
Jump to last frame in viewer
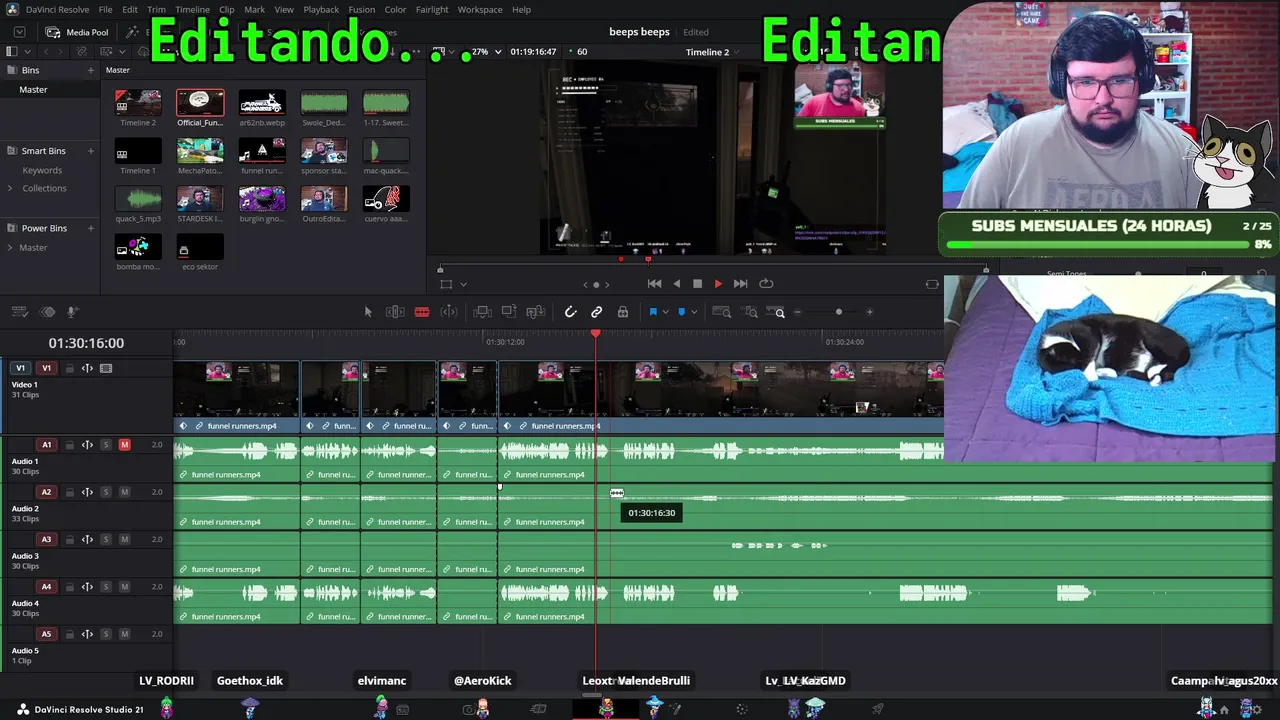coord(741,284)
